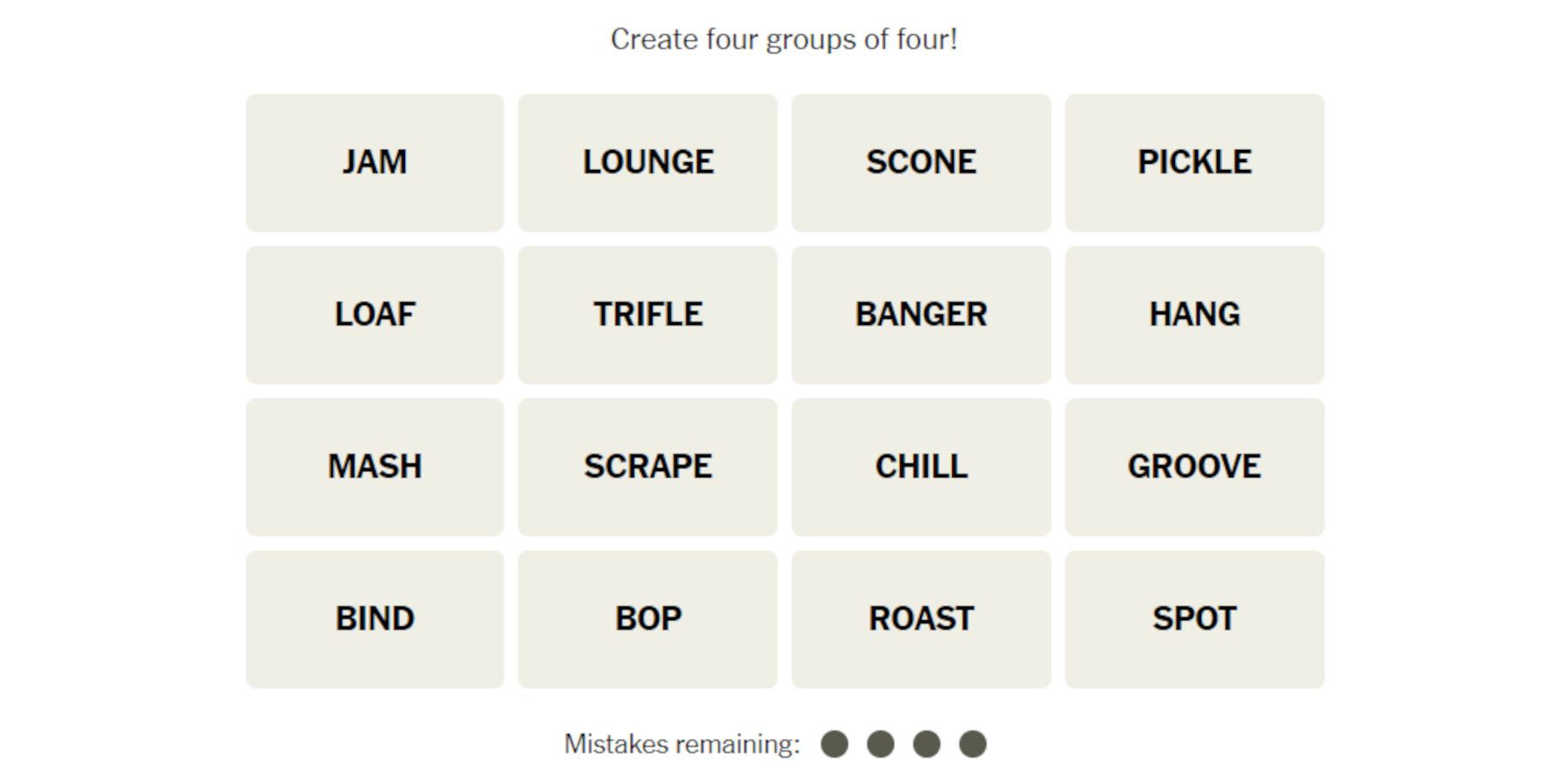The height and width of the screenshot is (784, 1568).
Task: Click the 'Mistakes remaining:' label
Action: coord(681,744)
